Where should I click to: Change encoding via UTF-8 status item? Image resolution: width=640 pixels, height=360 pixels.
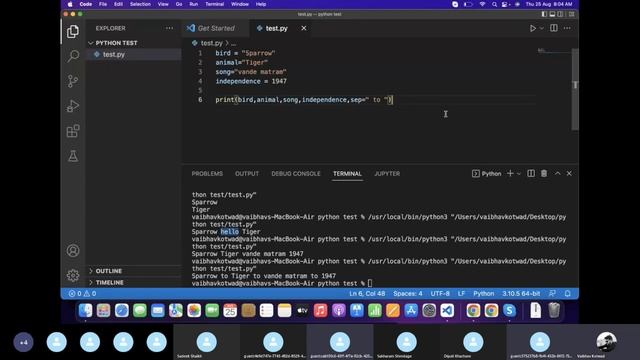tap(440, 293)
